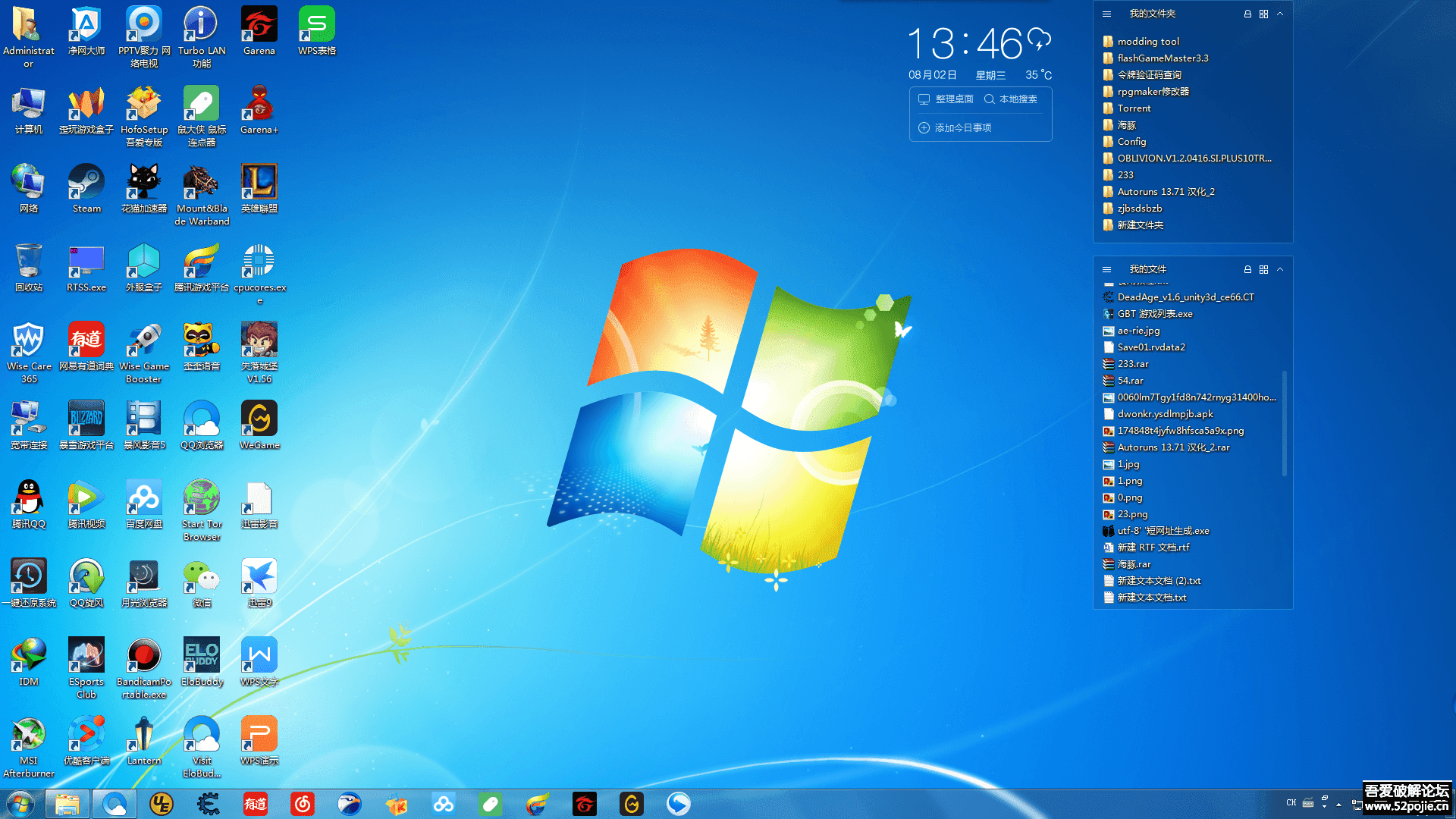Launch Mount&Blade Warband shortcut
This screenshot has height=819, width=1456.
[202, 195]
